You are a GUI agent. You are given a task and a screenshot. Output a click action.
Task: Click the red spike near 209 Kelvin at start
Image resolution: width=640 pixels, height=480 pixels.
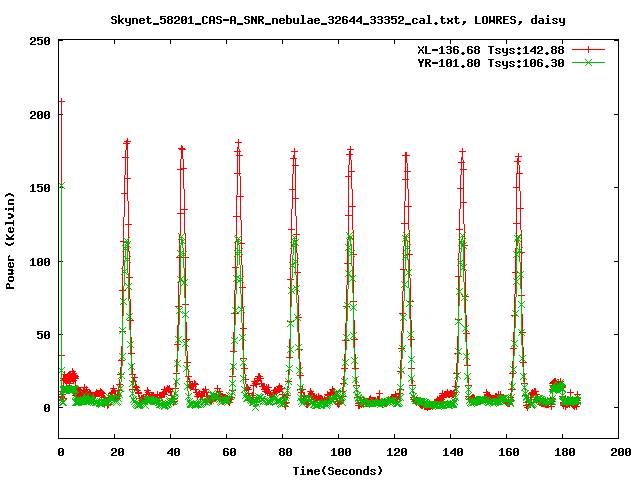[x=62, y=101]
